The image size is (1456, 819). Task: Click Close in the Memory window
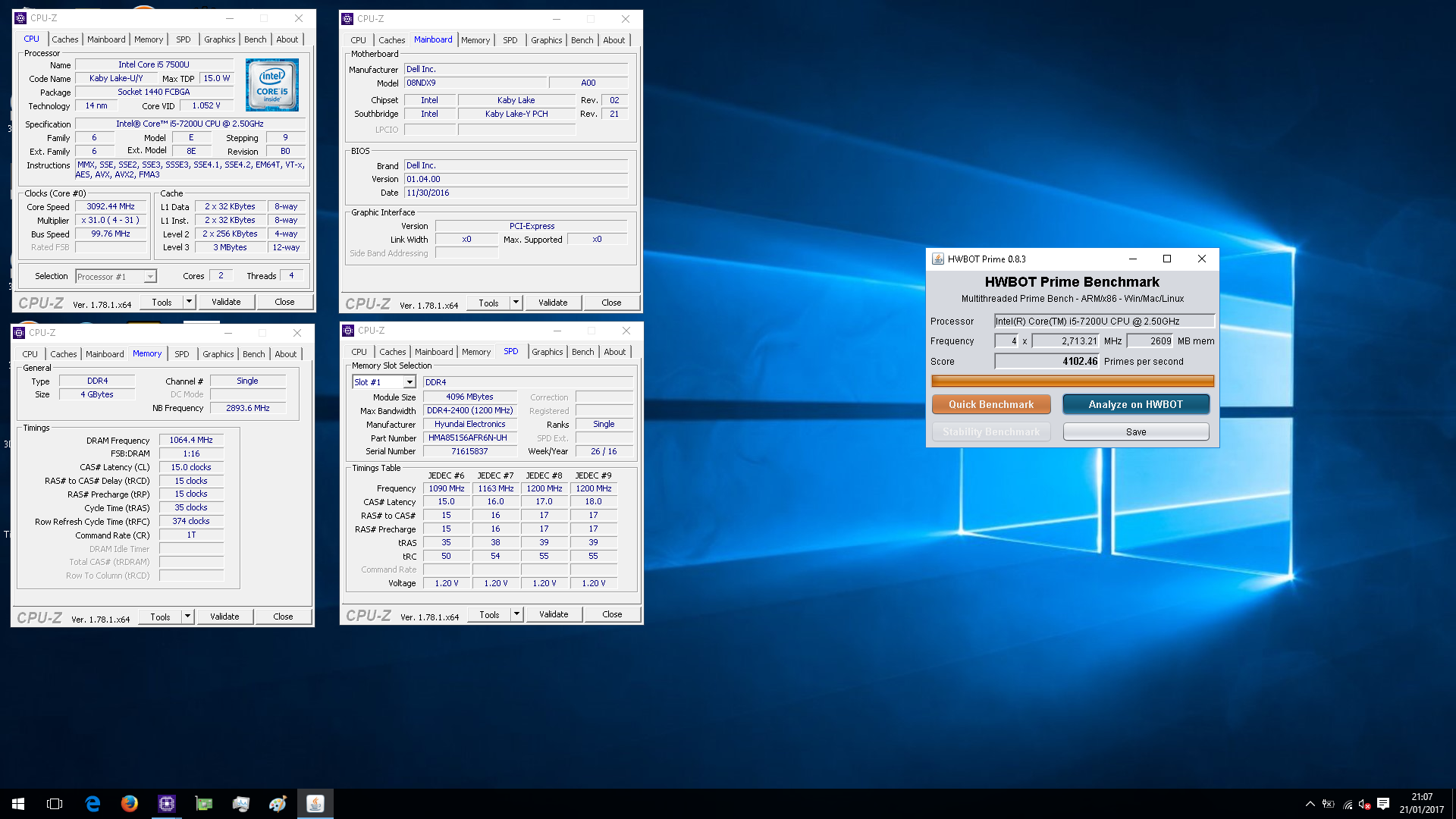pos(283,617)
